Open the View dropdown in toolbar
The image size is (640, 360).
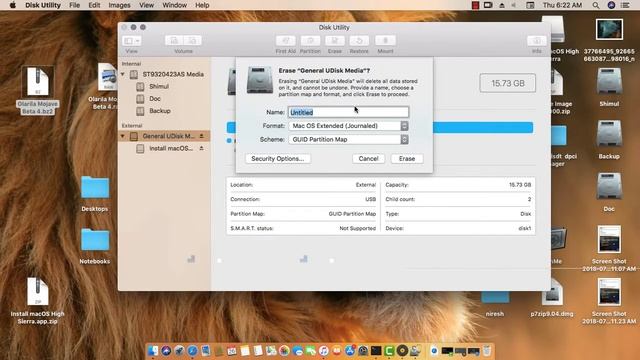(x=131, y=40)
